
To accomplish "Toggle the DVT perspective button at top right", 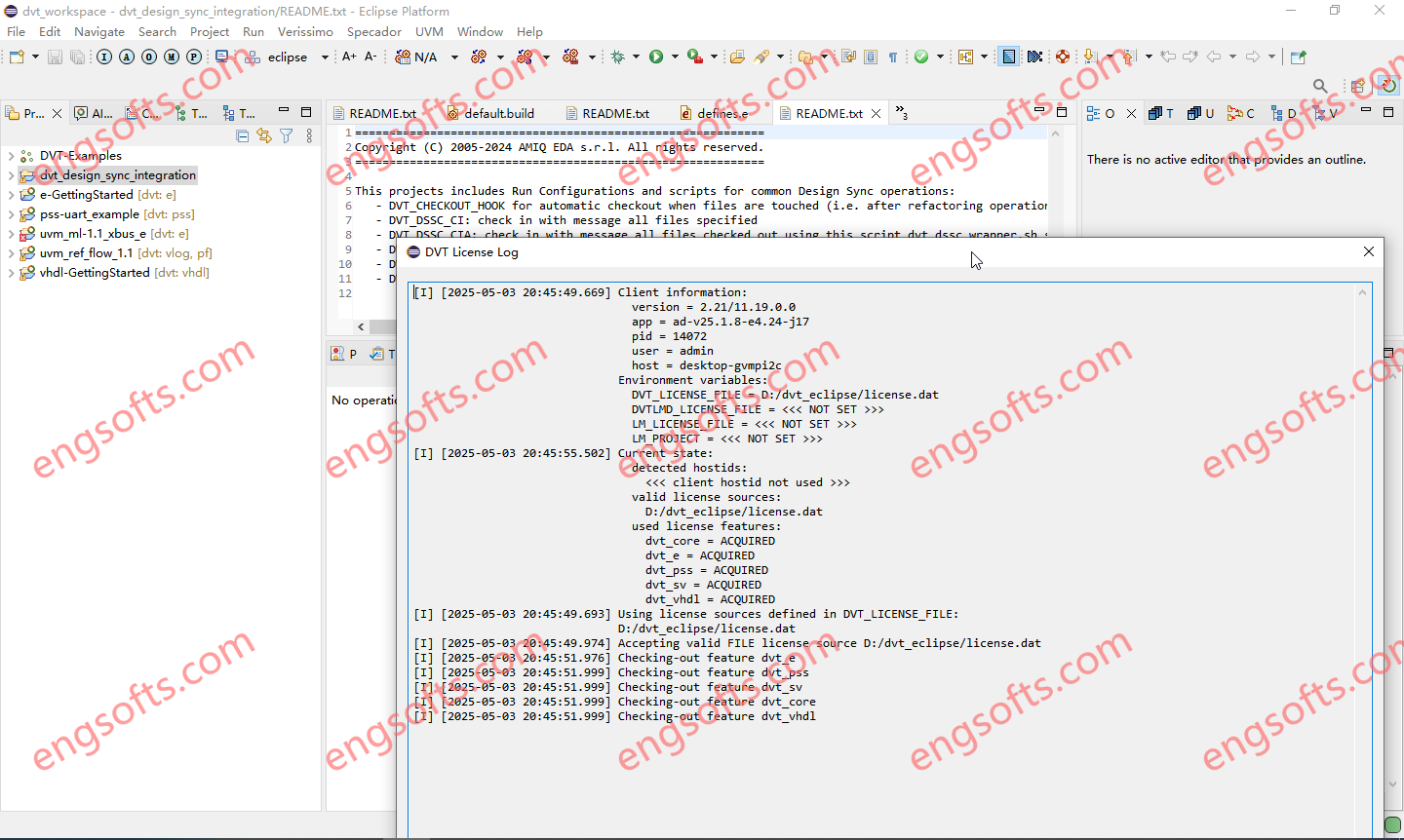I will [x=1387, y=86].
